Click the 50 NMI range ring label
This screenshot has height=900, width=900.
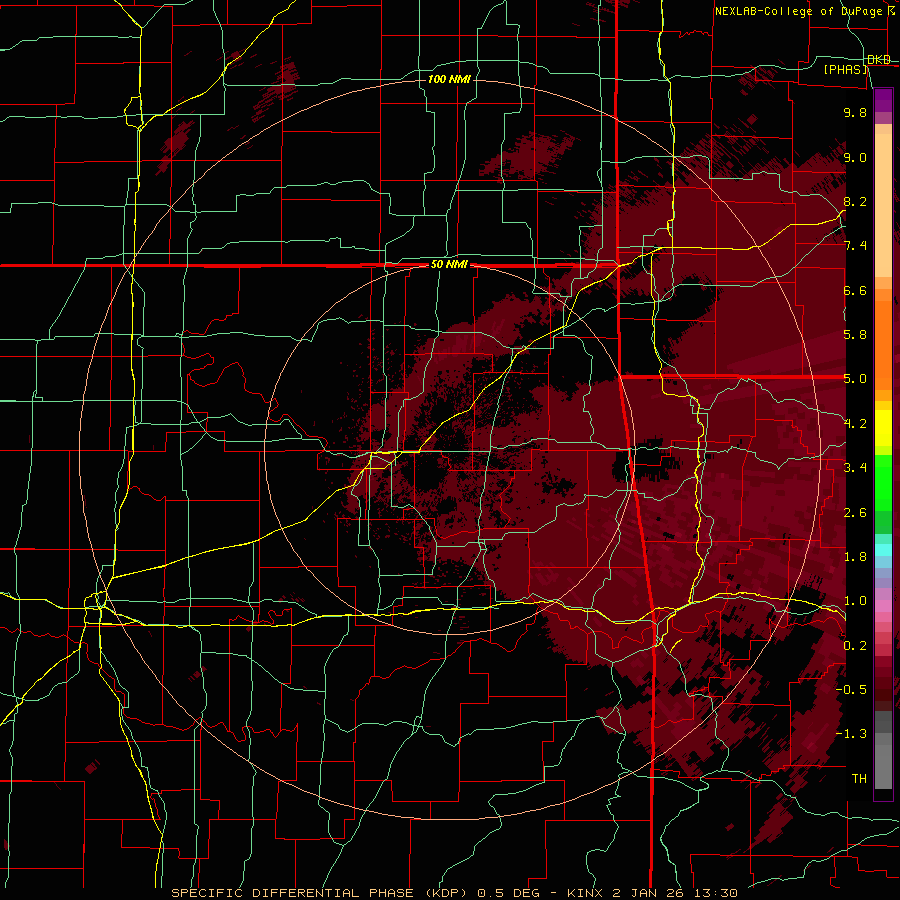coord(449,264)
